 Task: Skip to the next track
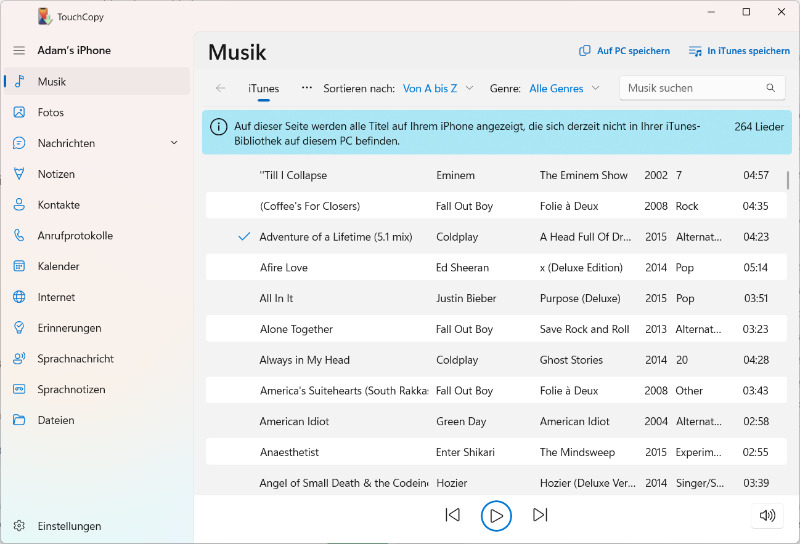point(540,515)
